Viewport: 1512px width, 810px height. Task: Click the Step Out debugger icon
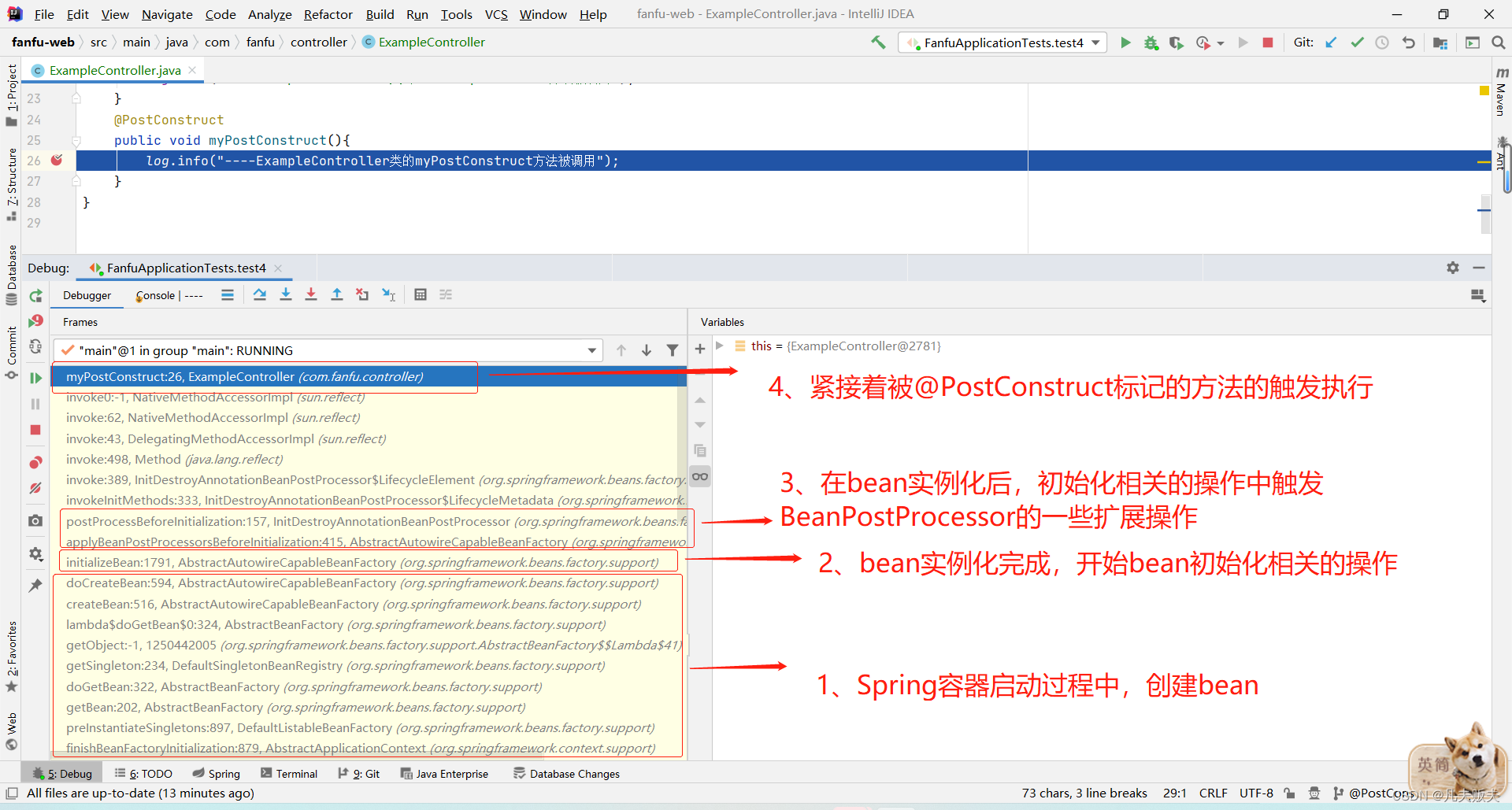click(337, 294)
